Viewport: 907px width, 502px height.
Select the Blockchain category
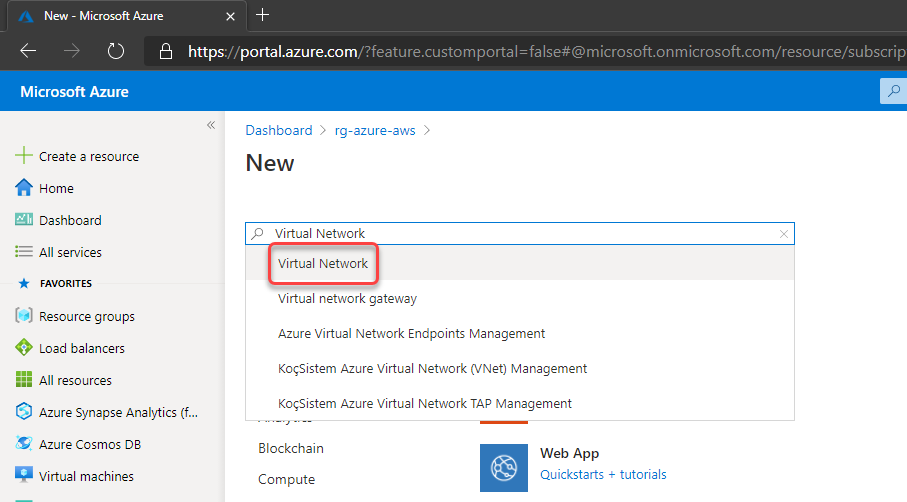tap(291, 449)
